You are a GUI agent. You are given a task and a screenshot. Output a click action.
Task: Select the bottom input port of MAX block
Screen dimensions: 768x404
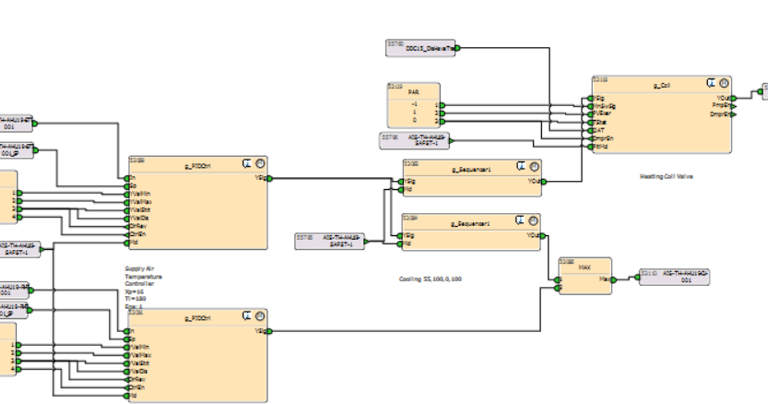coord(557,288)
